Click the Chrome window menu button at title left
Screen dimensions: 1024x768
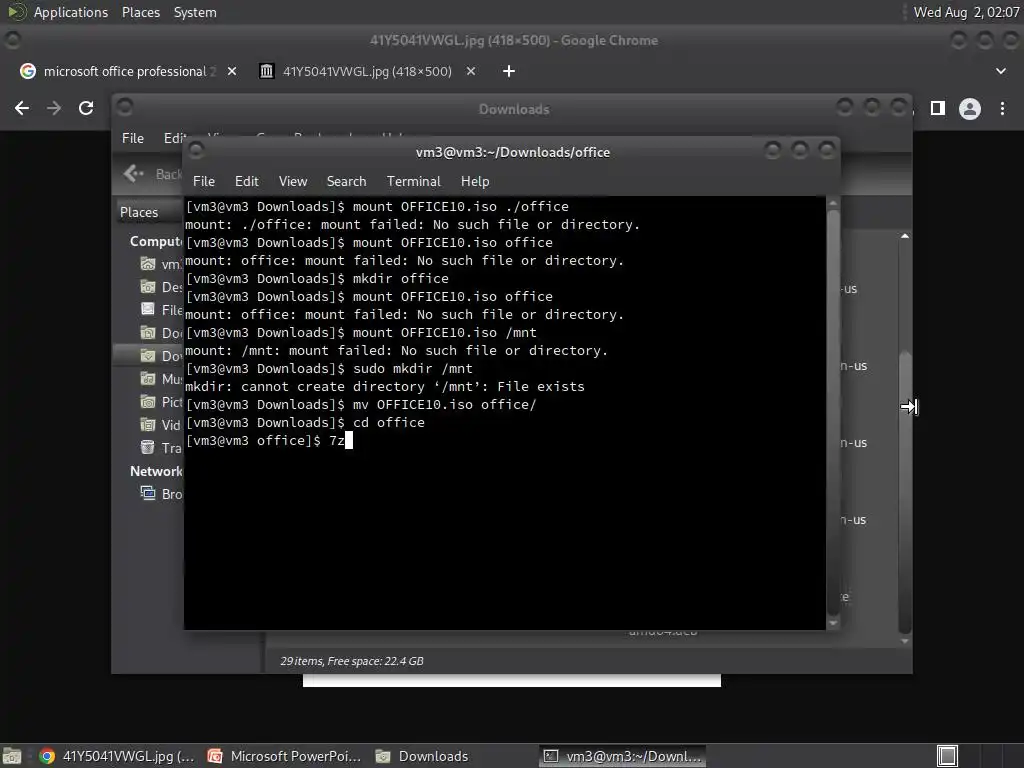click(x=12, y=40)
